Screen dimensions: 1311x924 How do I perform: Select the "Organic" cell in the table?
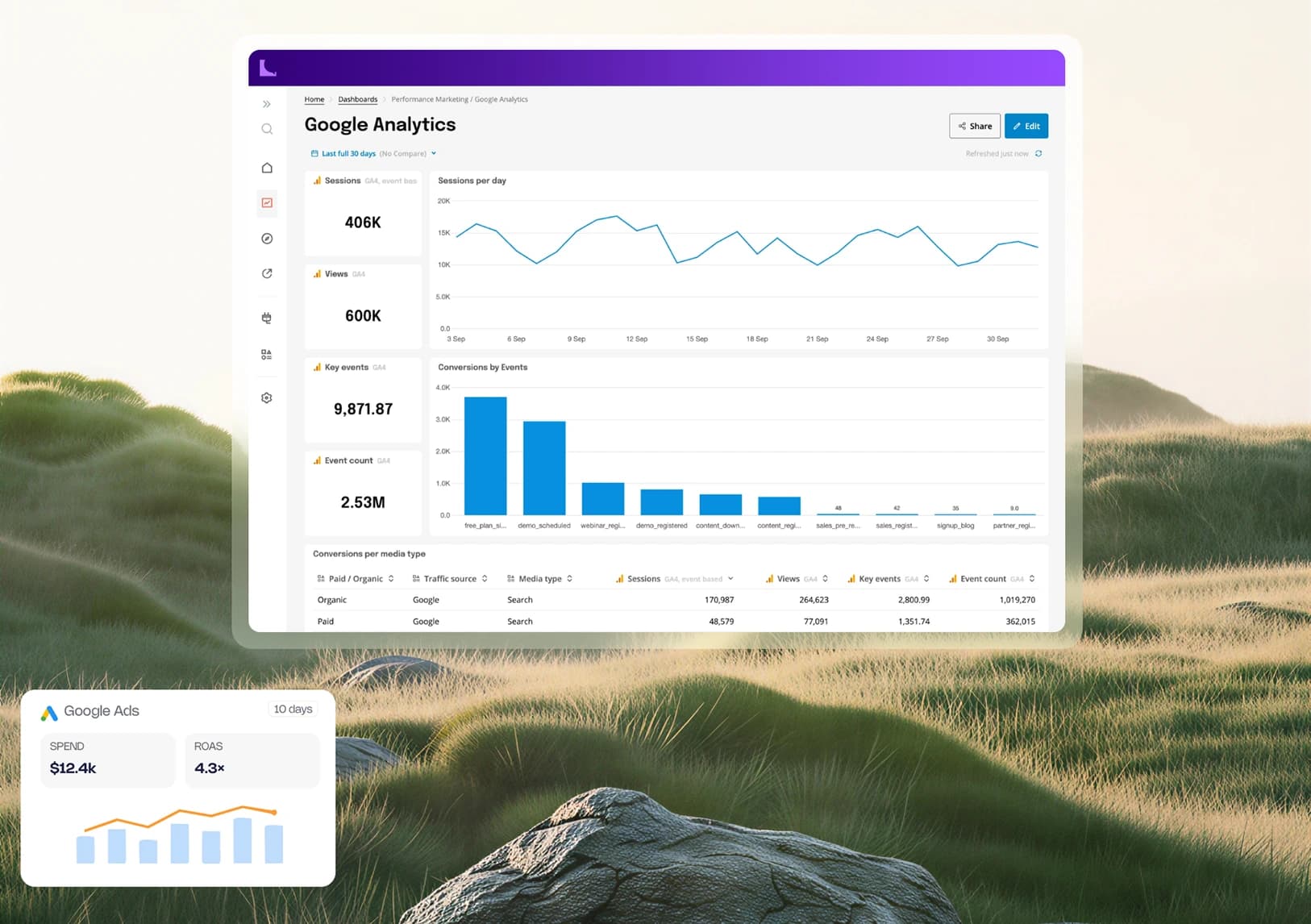click(332, 600)
